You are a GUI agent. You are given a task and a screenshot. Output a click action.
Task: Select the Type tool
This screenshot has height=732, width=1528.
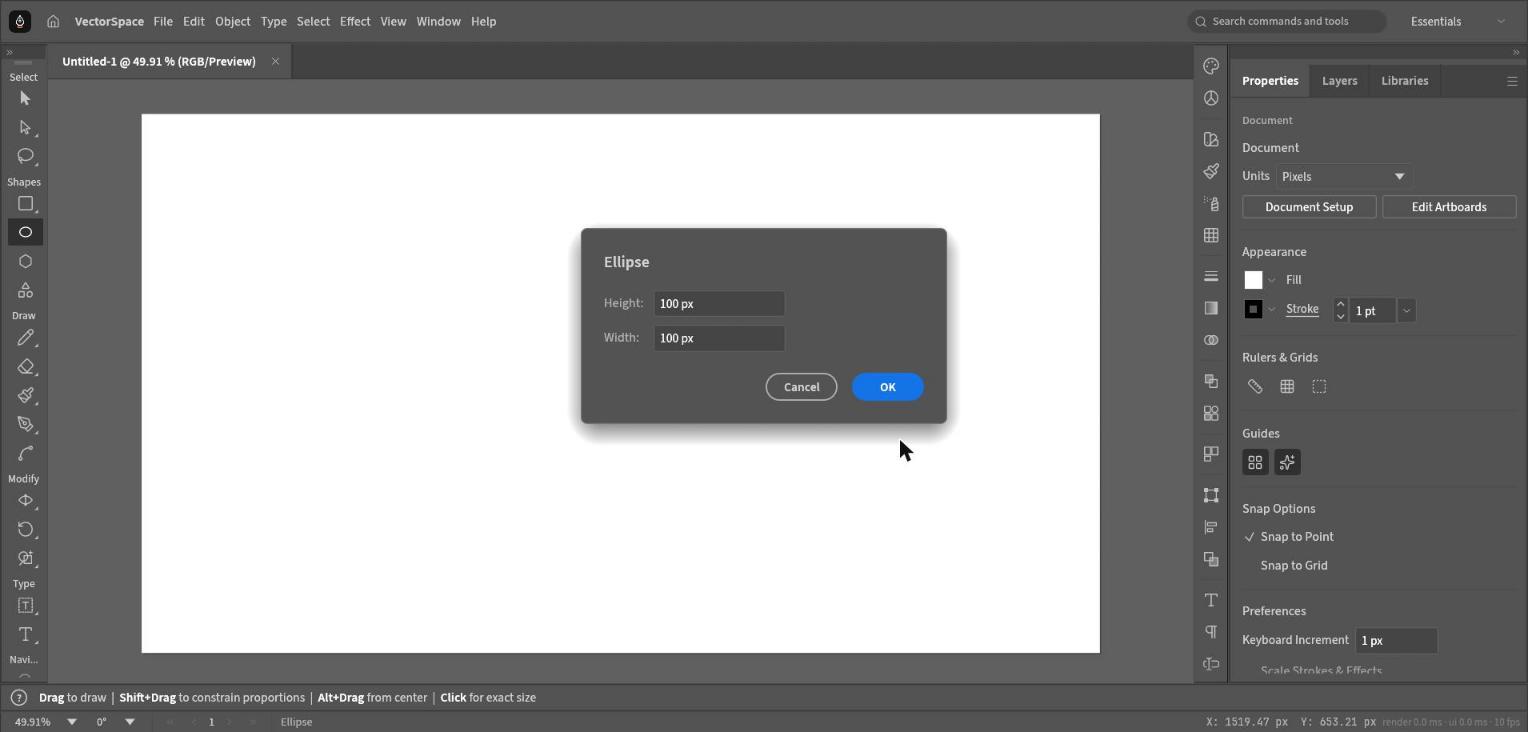[25, 634]
